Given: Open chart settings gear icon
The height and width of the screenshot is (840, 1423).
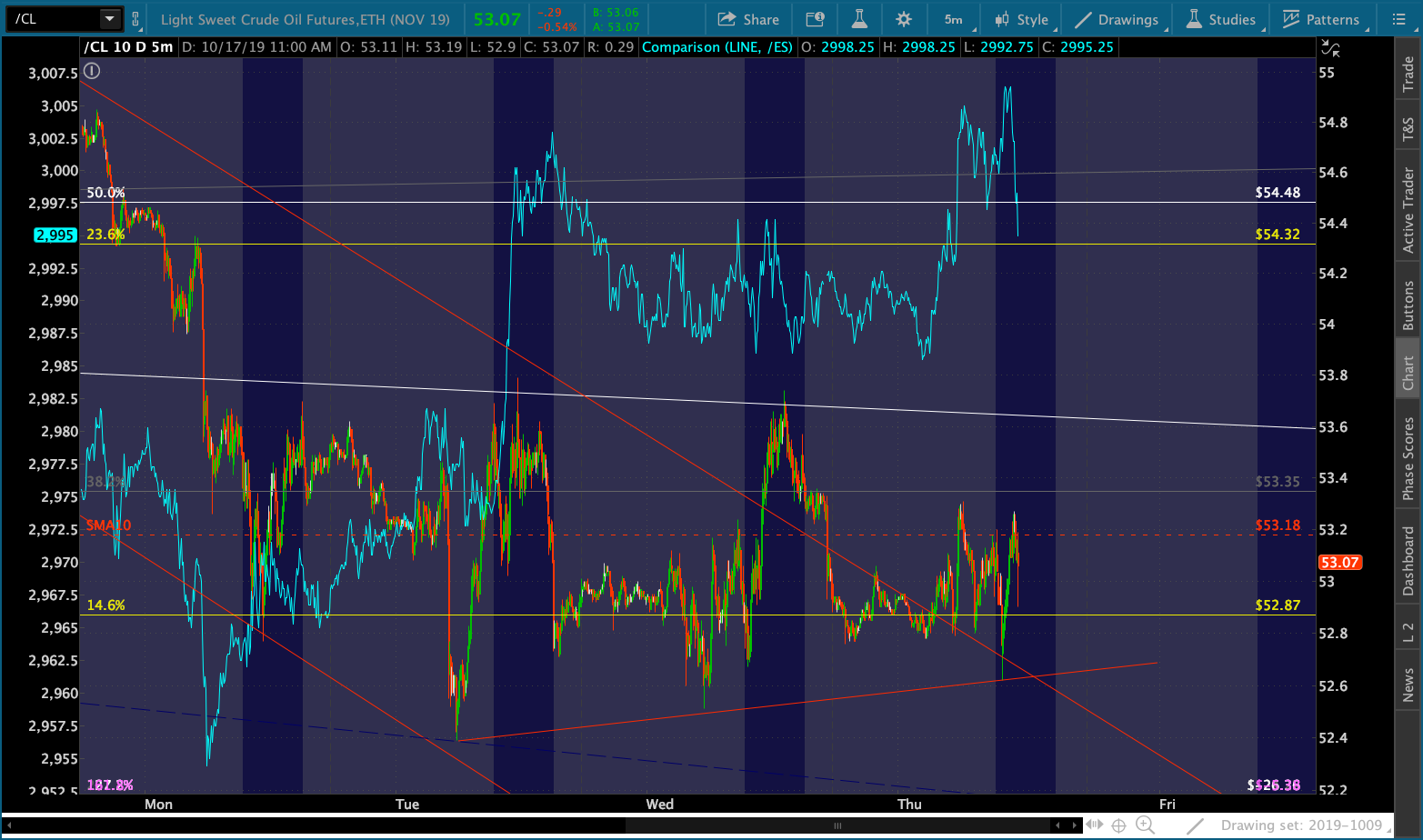Looking at the screenshot, I should [903, 19].
